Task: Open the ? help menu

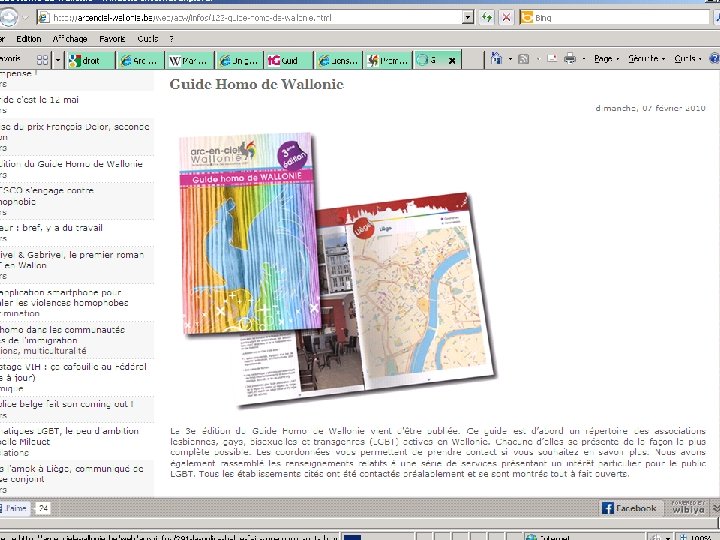Action: (x=171, y=39)
